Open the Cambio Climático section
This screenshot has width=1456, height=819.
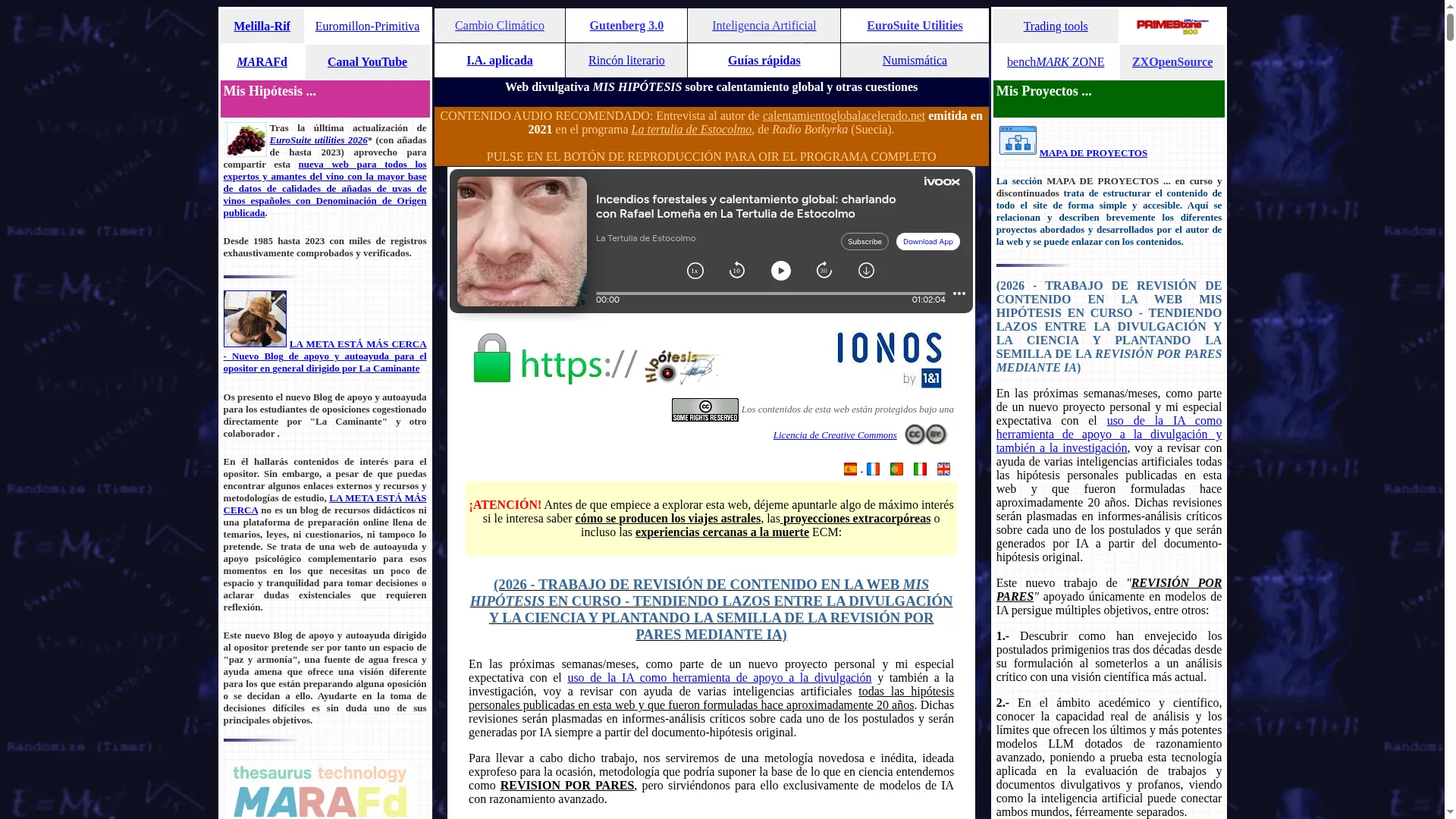500,25
